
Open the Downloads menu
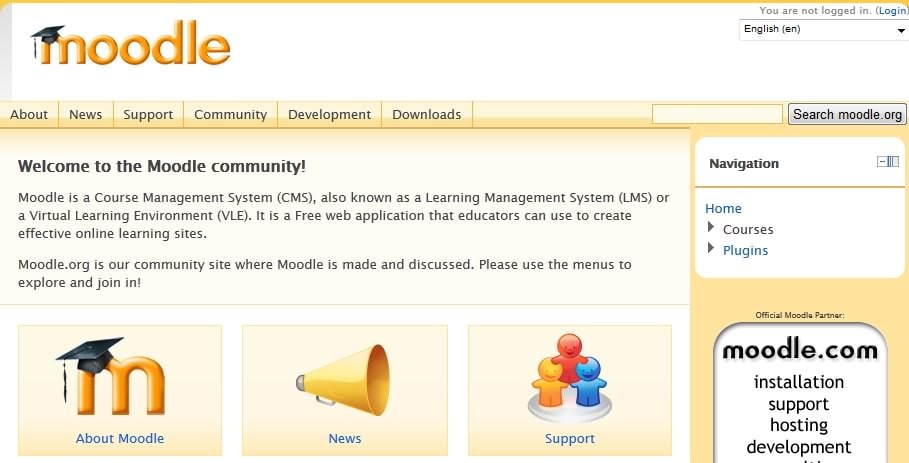click(427, 115)
